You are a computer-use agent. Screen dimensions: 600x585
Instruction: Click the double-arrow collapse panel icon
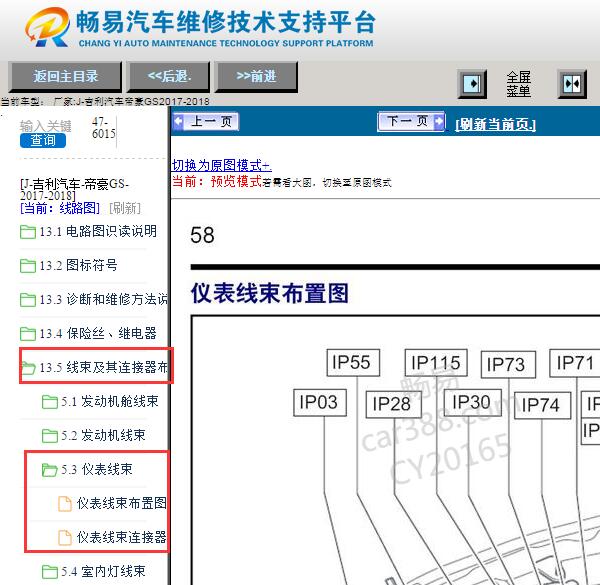[x=572, y=83]
